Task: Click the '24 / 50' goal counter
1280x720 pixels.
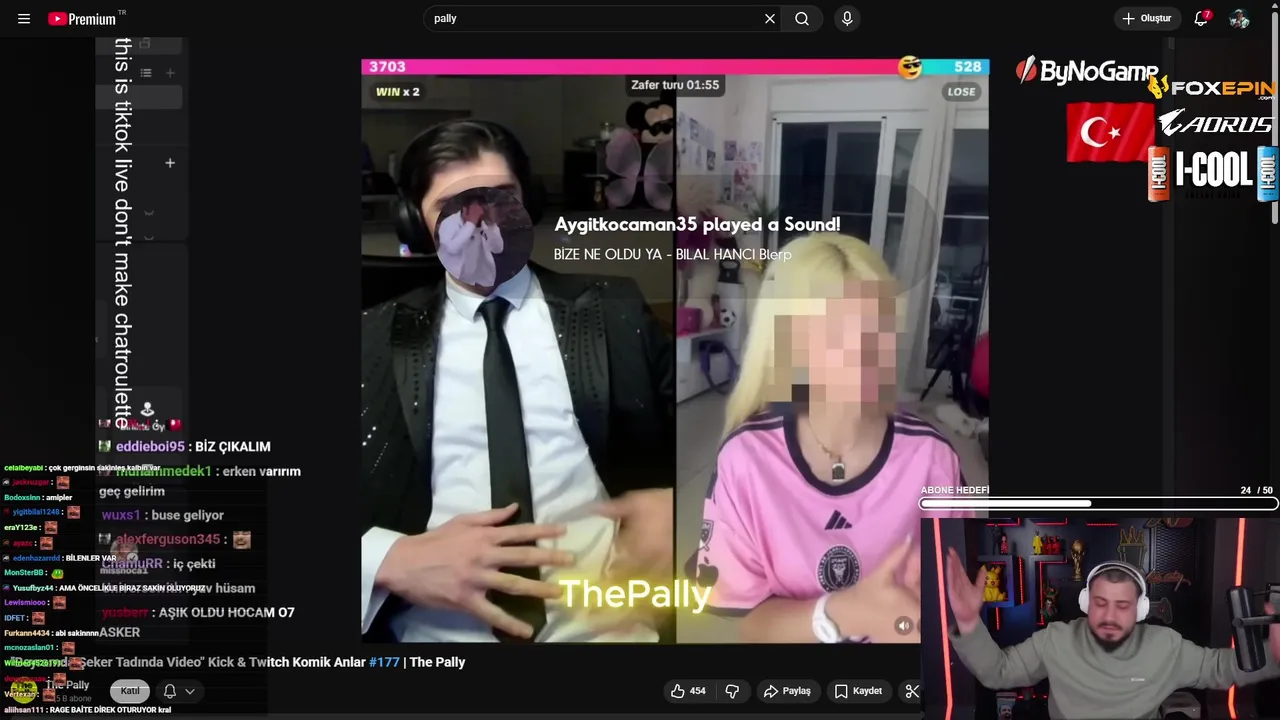Action: pyautogui.click(x=1256, y=490)
